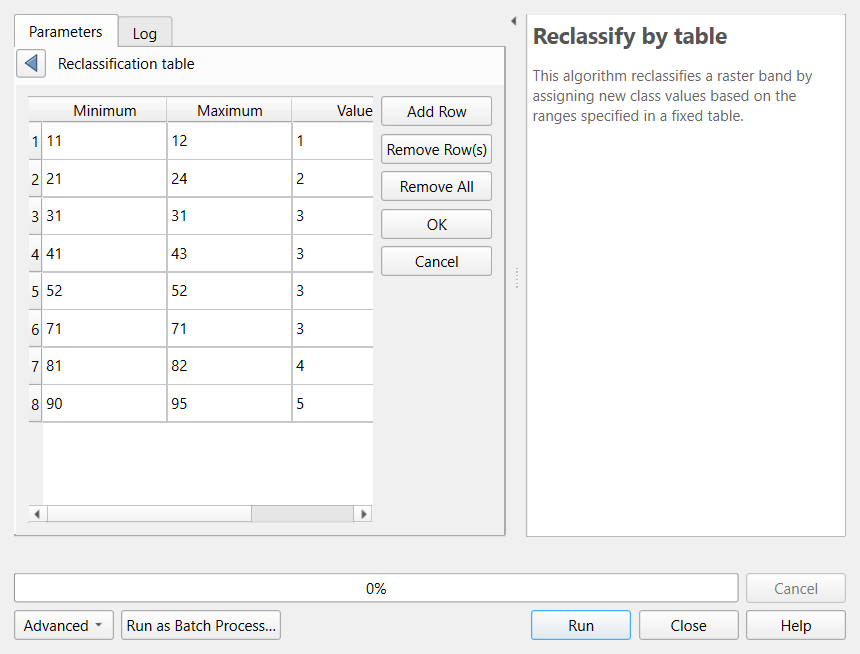The height and width of the screenshot is (654, 860).
Task: Click the Value cell containing 2
Action: tap(333, 179)
